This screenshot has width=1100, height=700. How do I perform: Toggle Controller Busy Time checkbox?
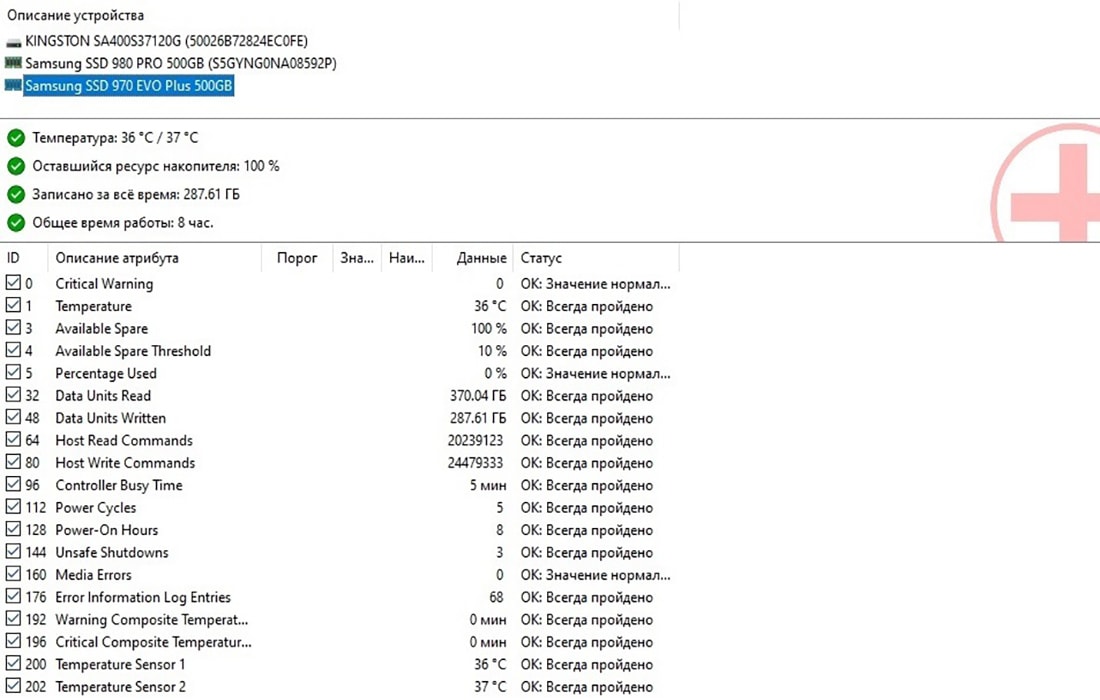click(x=13, y=485)
